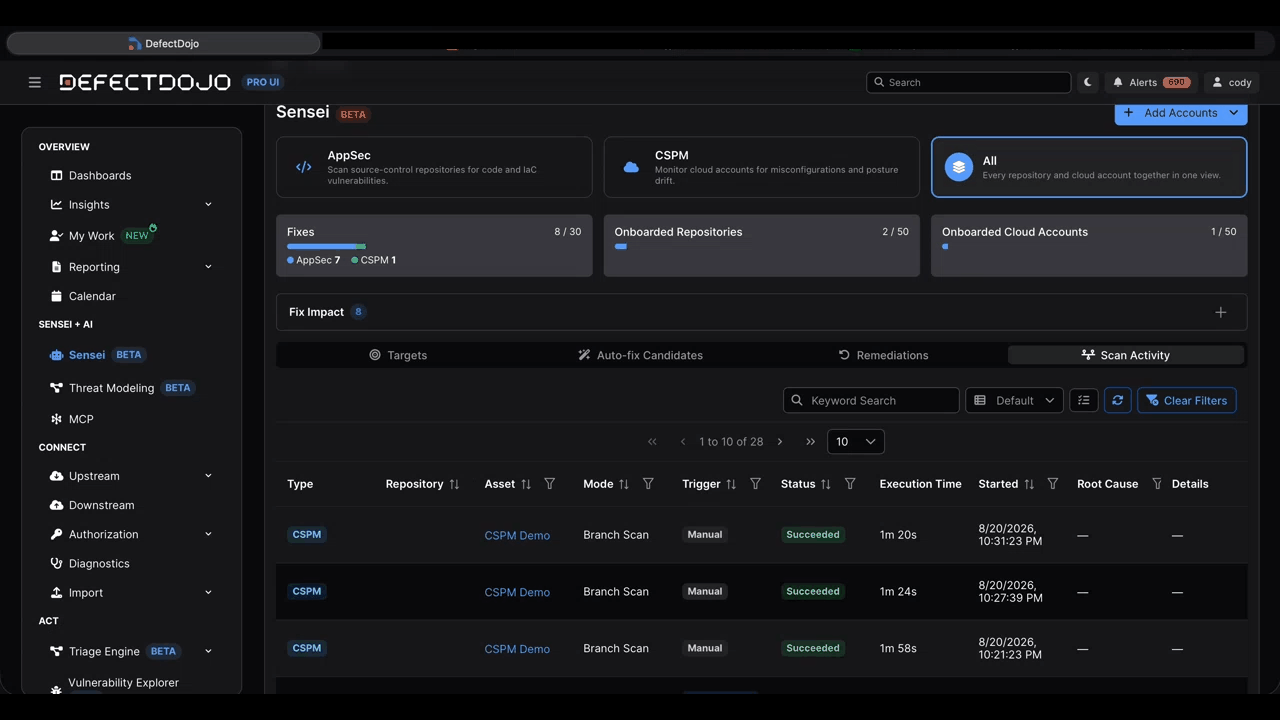Change the rows-per-page dropdown from 10
Screen dimensions: 1280x720
pos(856,441)
